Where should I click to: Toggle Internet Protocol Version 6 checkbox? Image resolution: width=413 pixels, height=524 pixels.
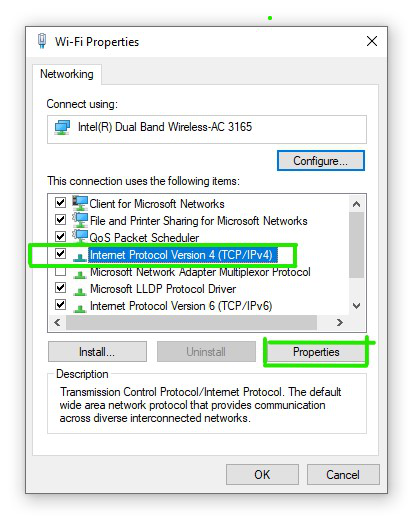coord(60,305)
